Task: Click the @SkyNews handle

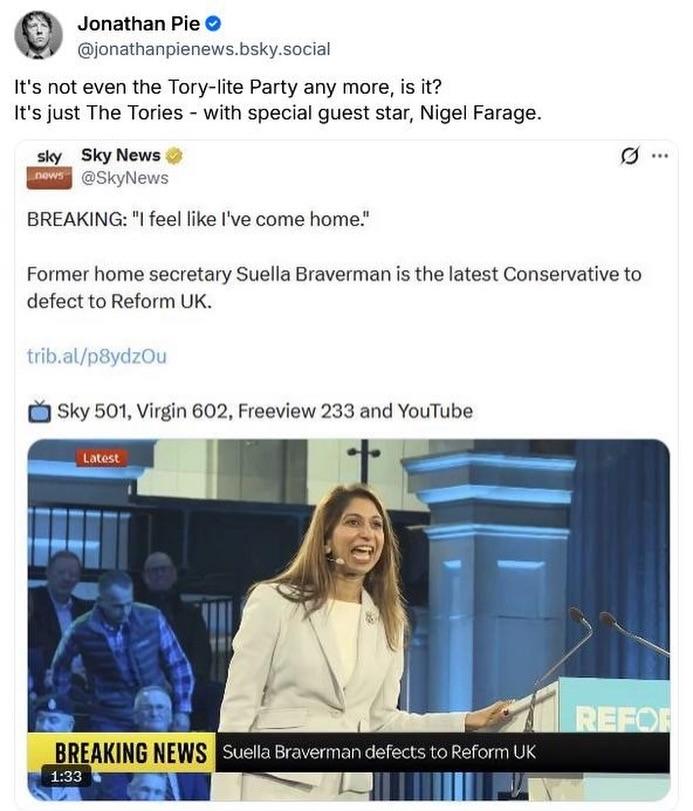Action: point(125,178)
